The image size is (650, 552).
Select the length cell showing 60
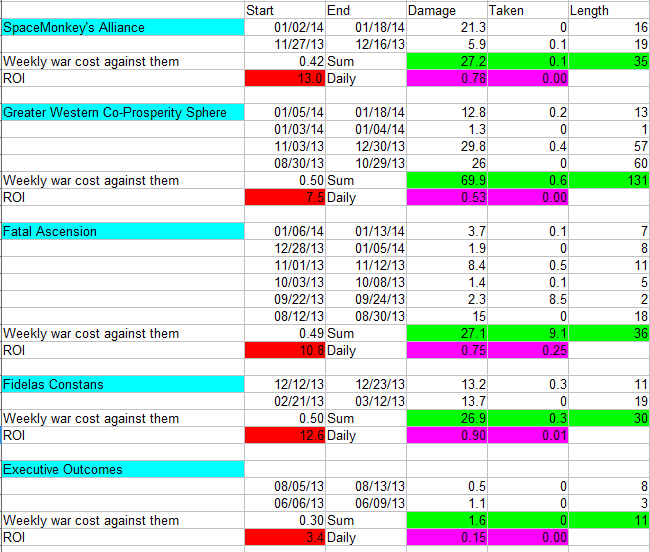tap(609, 163)
